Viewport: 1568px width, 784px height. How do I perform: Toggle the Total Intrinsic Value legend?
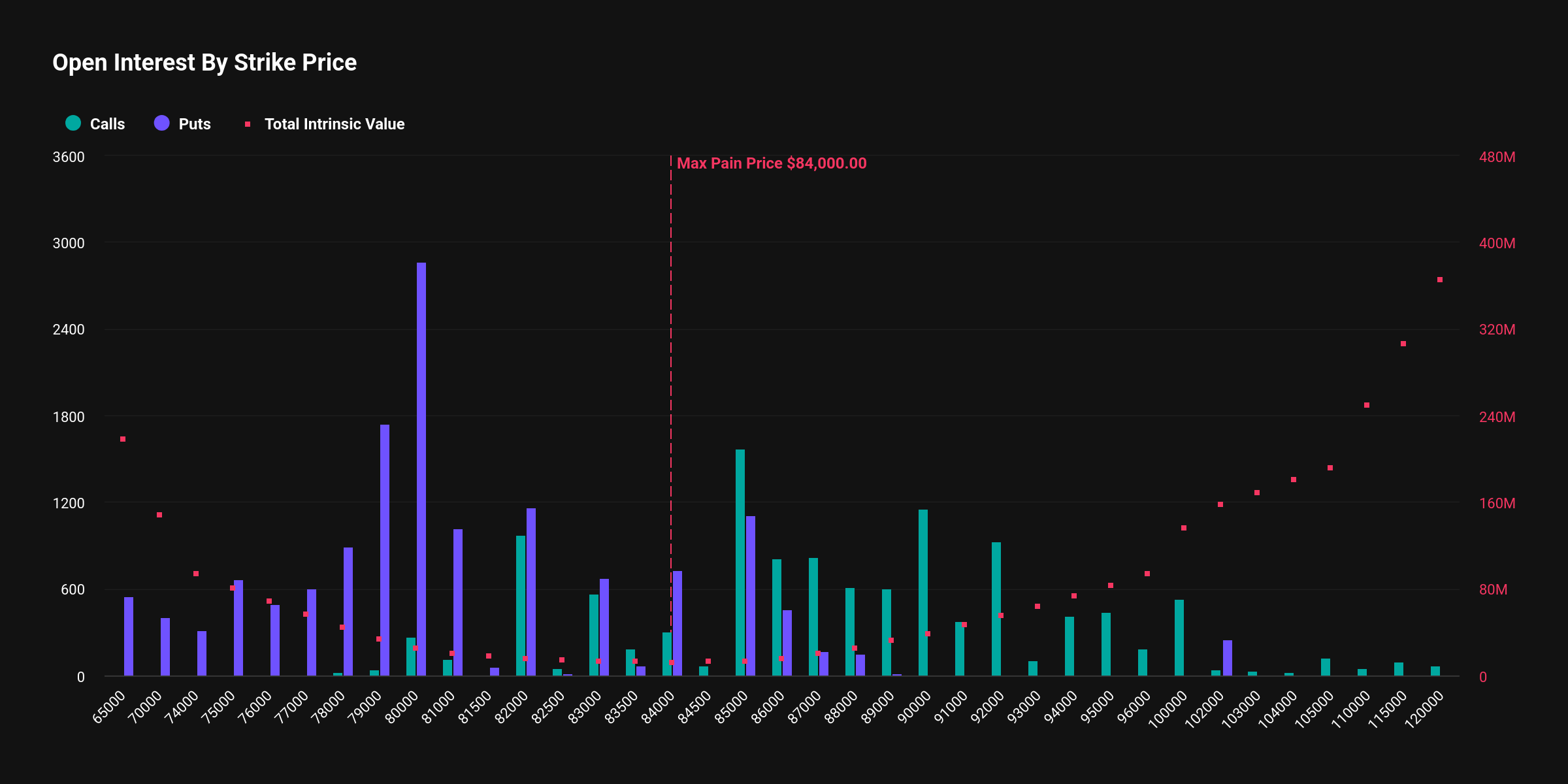[334, 124]
